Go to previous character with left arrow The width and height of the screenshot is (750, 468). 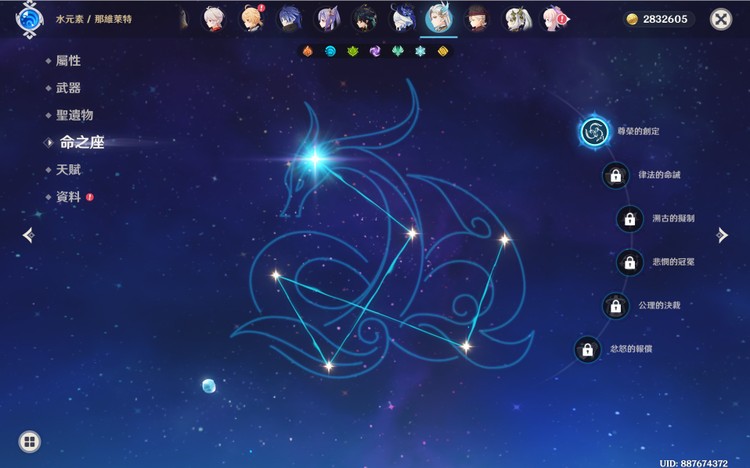click(29, 235)
